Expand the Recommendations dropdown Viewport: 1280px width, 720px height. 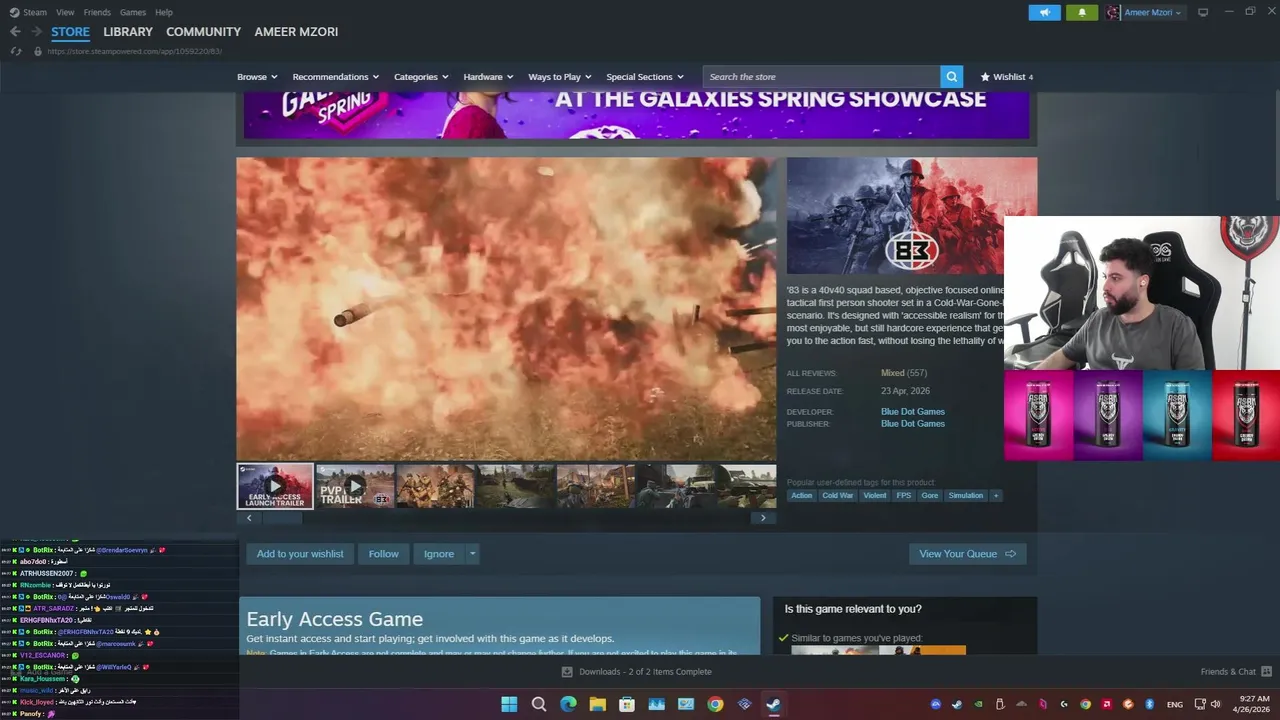click(x=336, y=76)
